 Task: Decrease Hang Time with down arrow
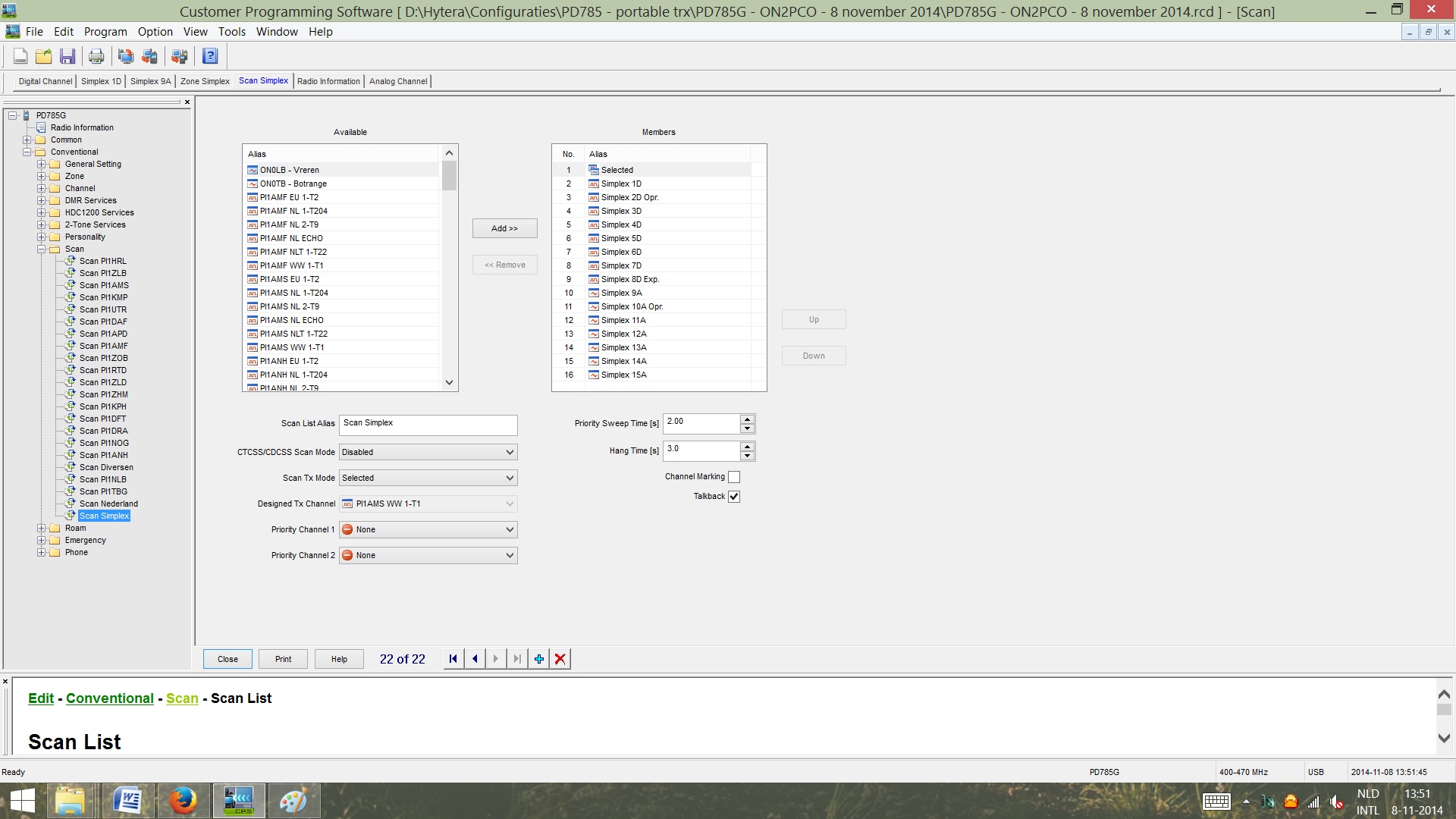point(747,456)
